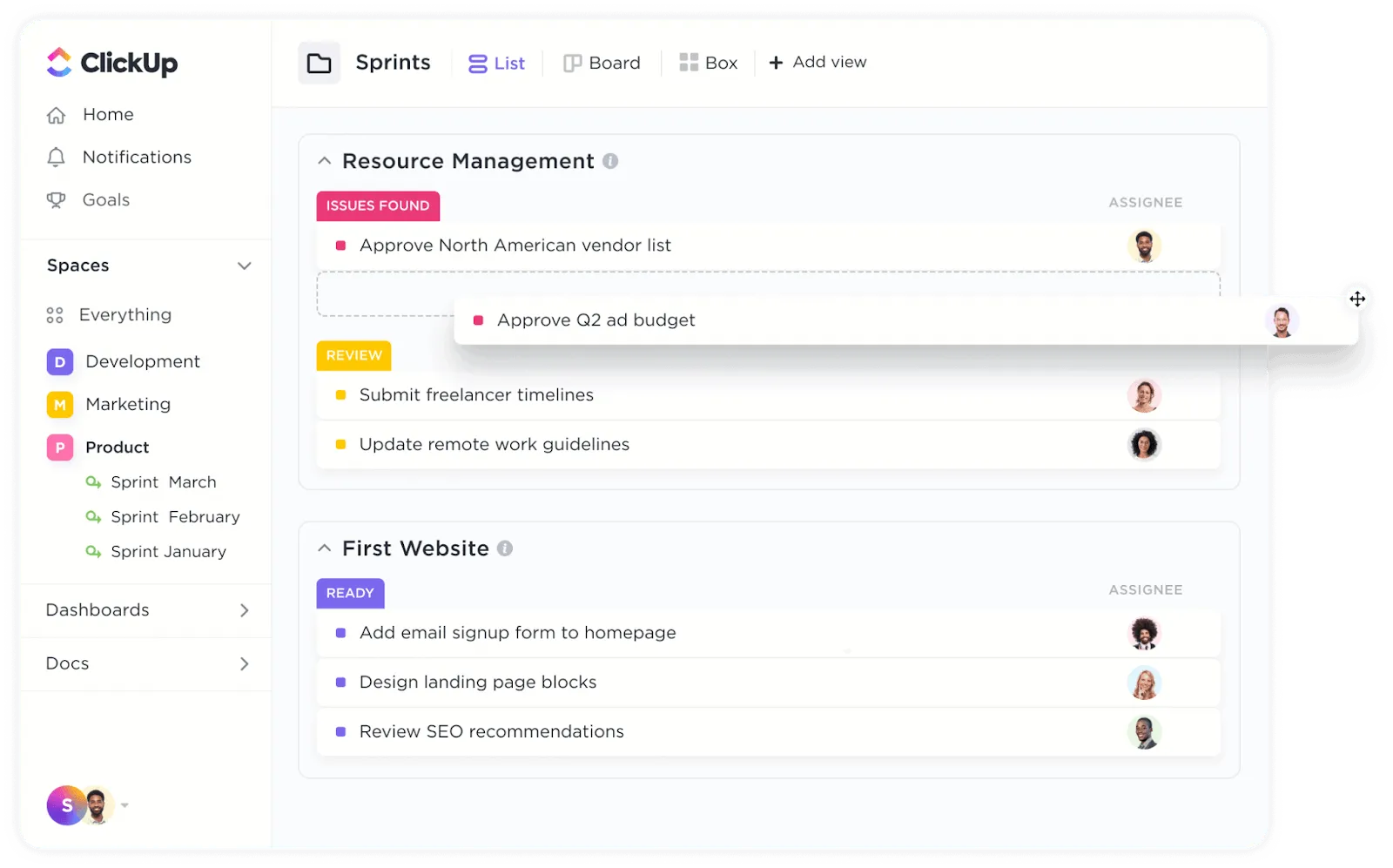Image resolution: width=1393 pixels, height=868 pixels.
Task: Click assignee avatar for Review SEO recommendations
Action: (x=1144, y=732)
